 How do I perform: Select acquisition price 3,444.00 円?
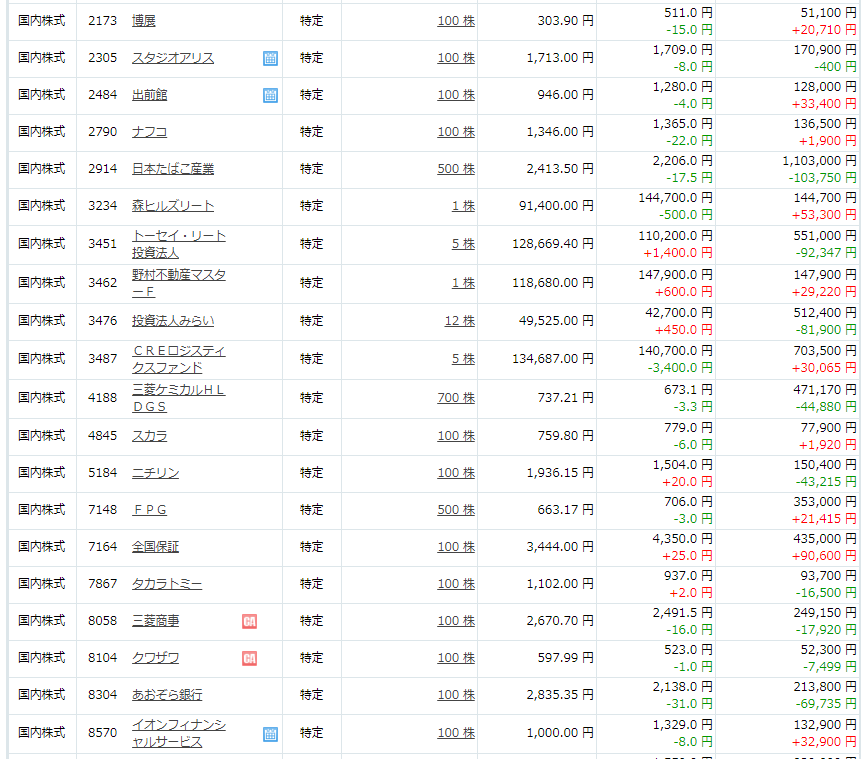(560, 547)
